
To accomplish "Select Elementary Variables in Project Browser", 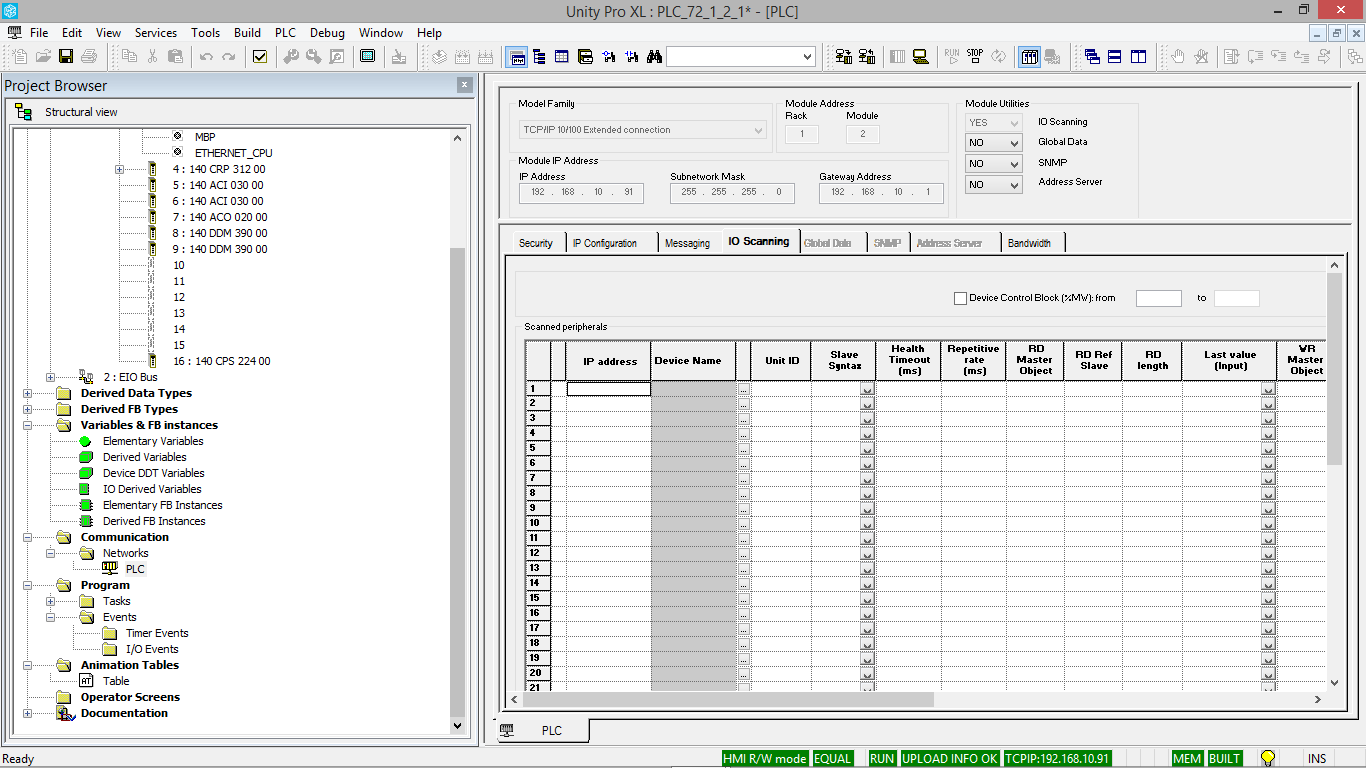I will (x=151, y=441).
